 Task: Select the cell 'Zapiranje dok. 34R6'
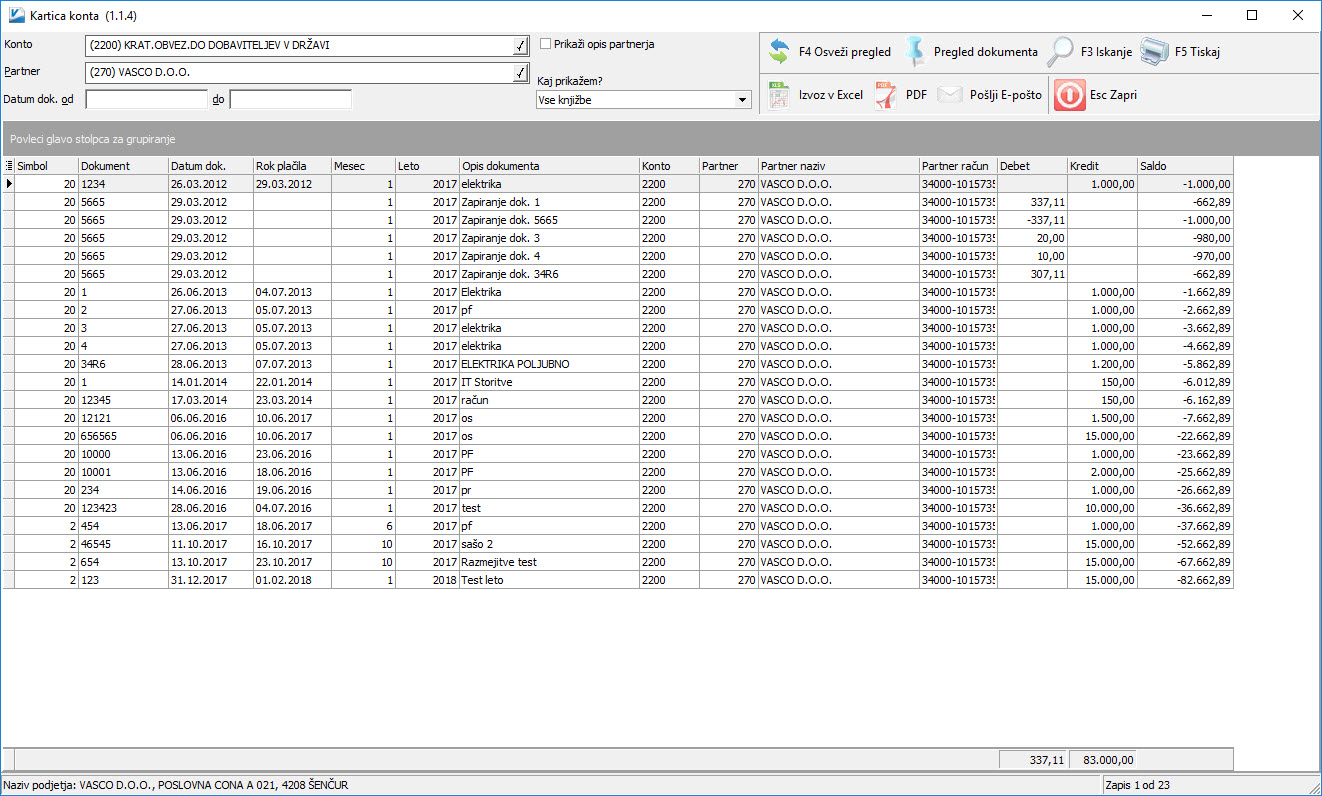(x=549, y=274)
